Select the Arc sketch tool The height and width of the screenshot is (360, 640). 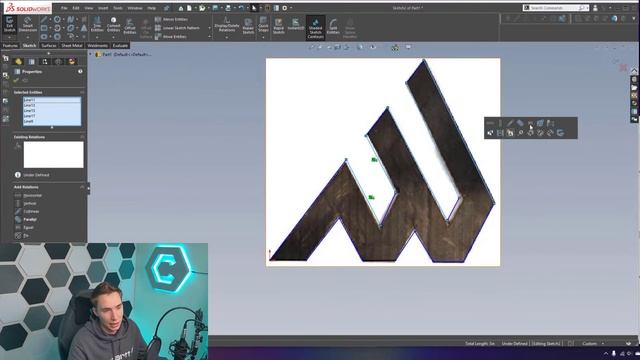point(57,28)
